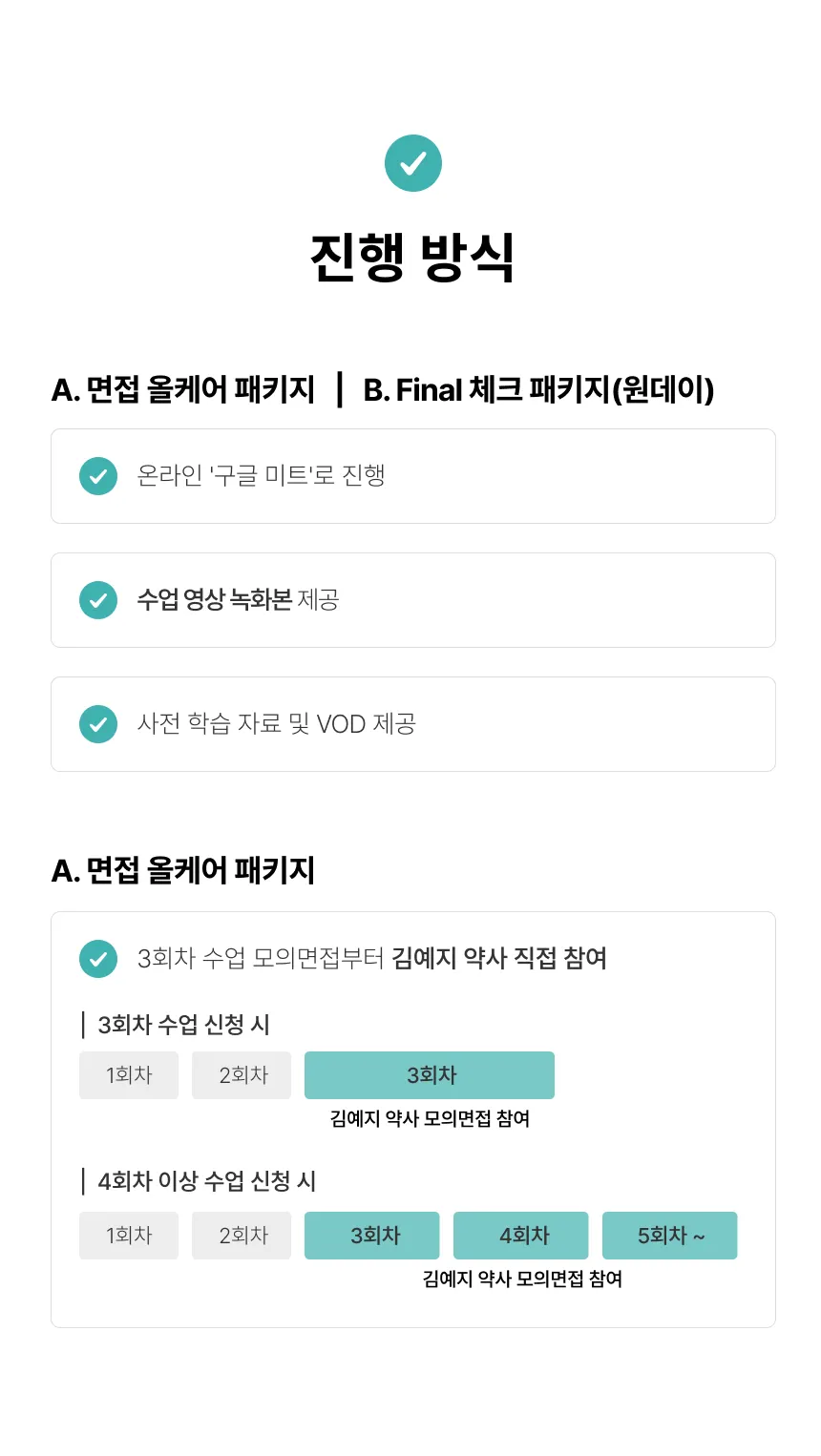Click the large teal checkmark above 진행 방식
Screen dimensions: 821x1456
pos(412,163)
